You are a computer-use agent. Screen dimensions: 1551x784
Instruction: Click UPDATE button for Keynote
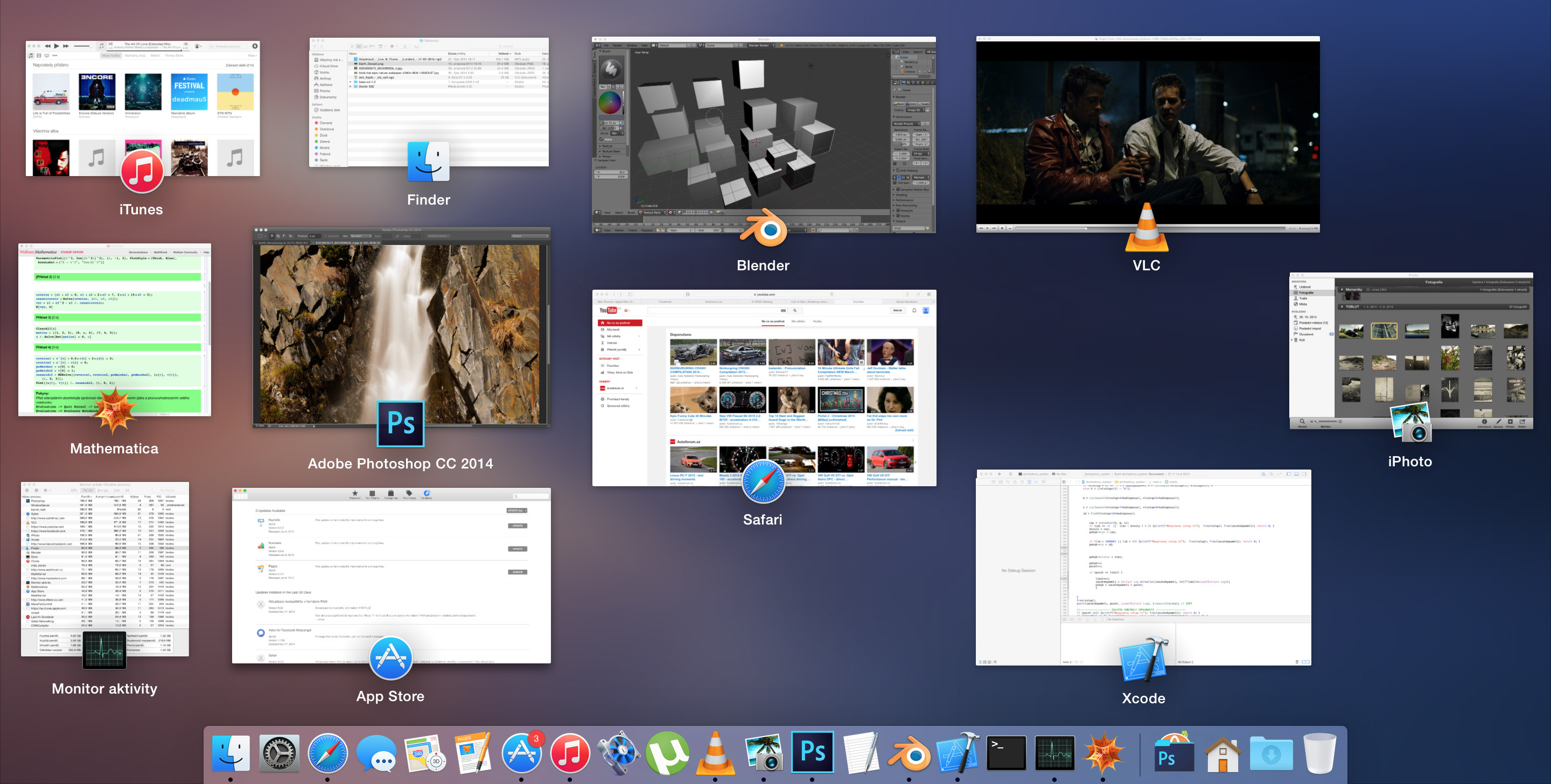tap(517, 526)
